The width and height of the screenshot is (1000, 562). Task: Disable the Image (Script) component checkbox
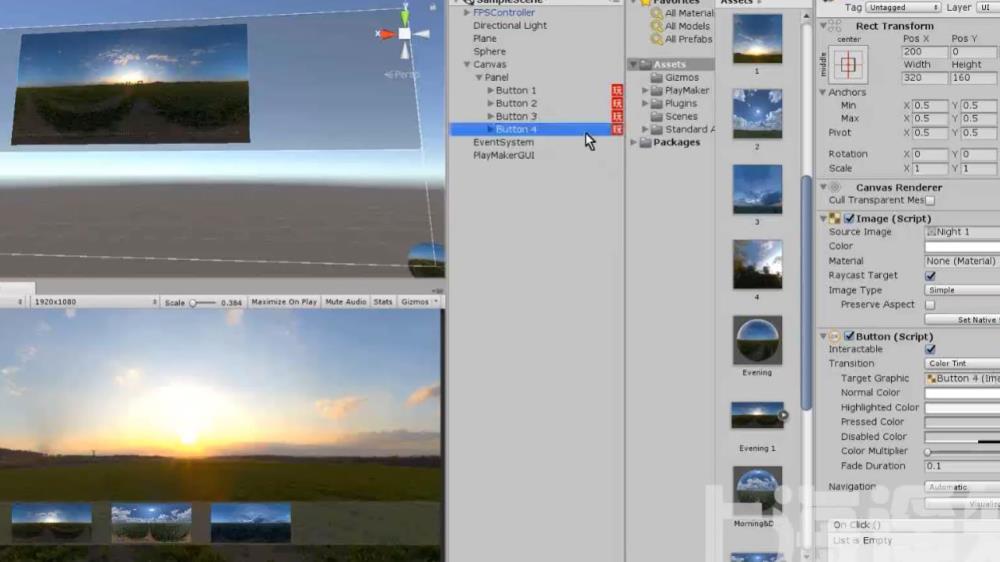(849, 219)
